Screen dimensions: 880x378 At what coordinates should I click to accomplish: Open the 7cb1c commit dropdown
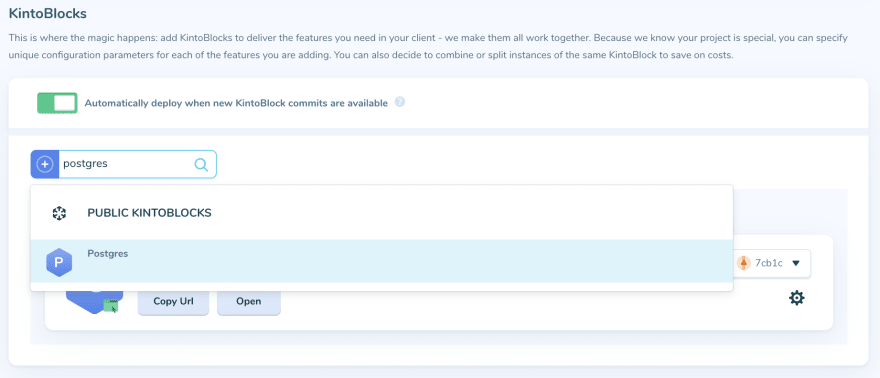pyautogui.click(x=772, y=263)
